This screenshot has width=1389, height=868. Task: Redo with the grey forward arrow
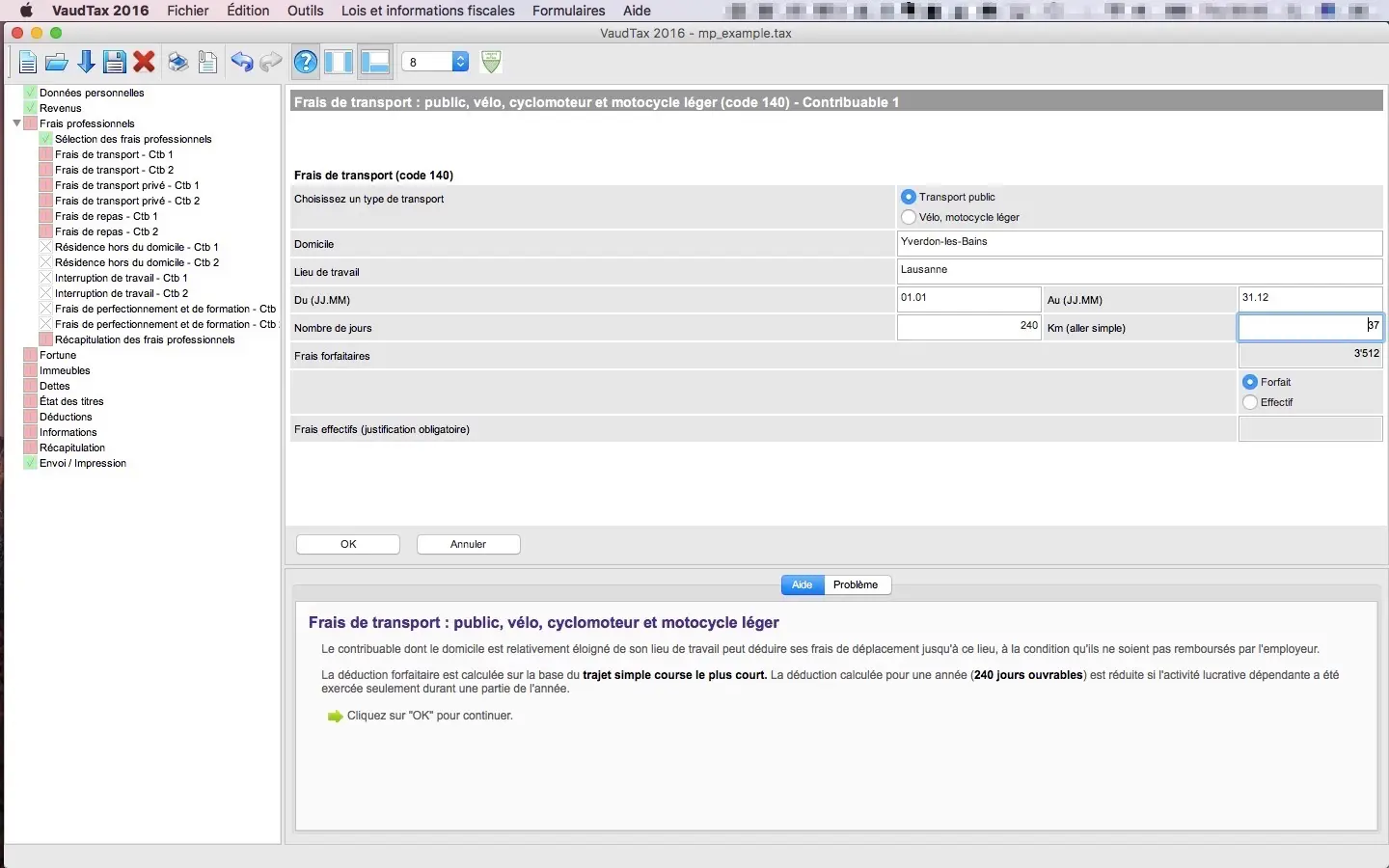tap(271, 63)
